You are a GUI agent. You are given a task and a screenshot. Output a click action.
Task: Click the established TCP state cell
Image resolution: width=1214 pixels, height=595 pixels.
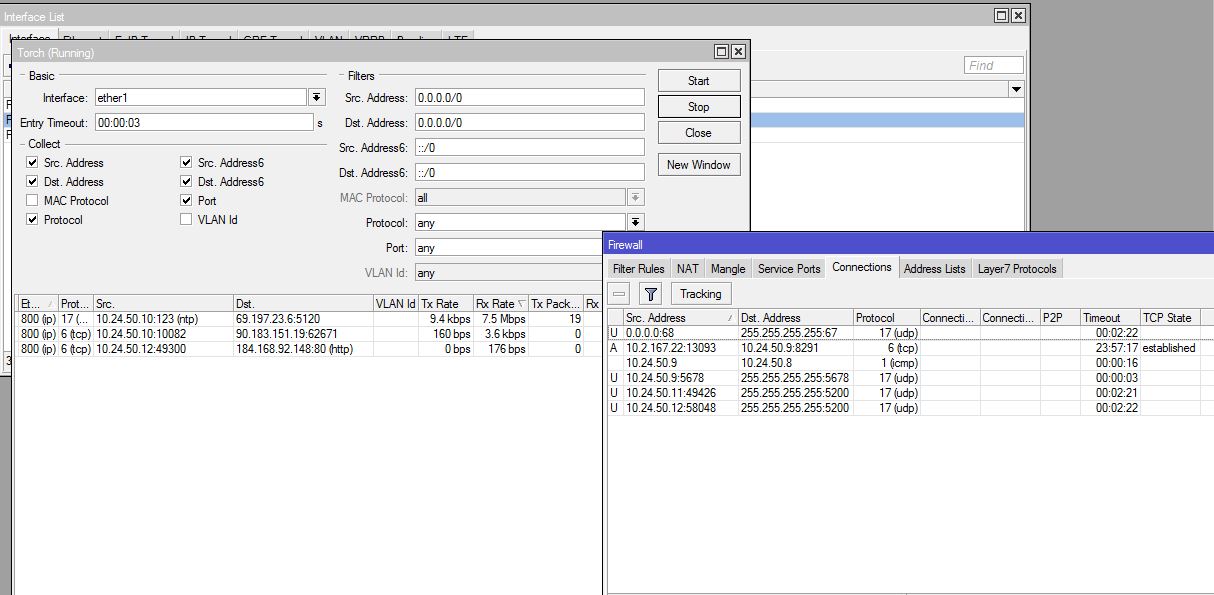coord(1169,348)
